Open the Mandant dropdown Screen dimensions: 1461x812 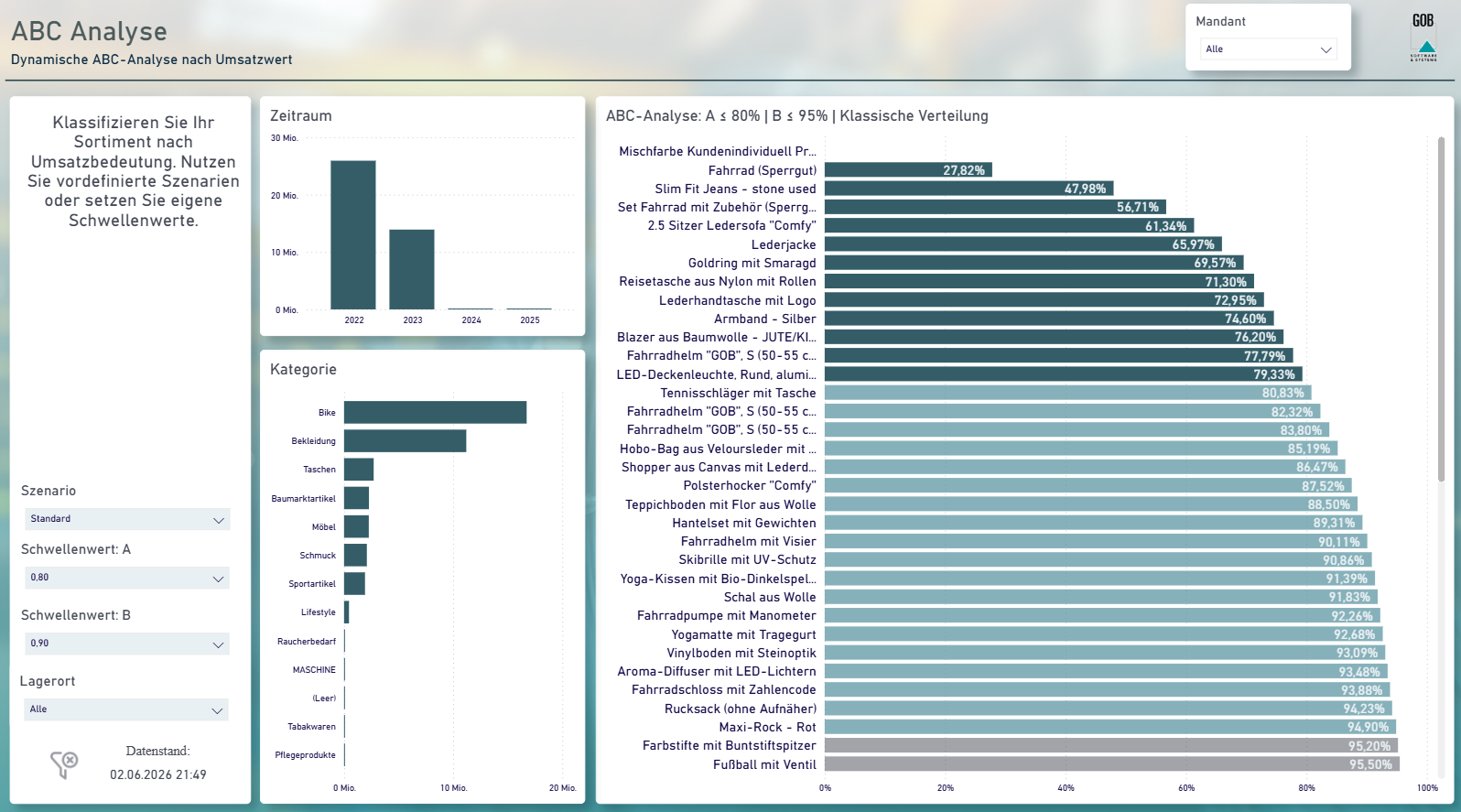(x=1269, y=49)
